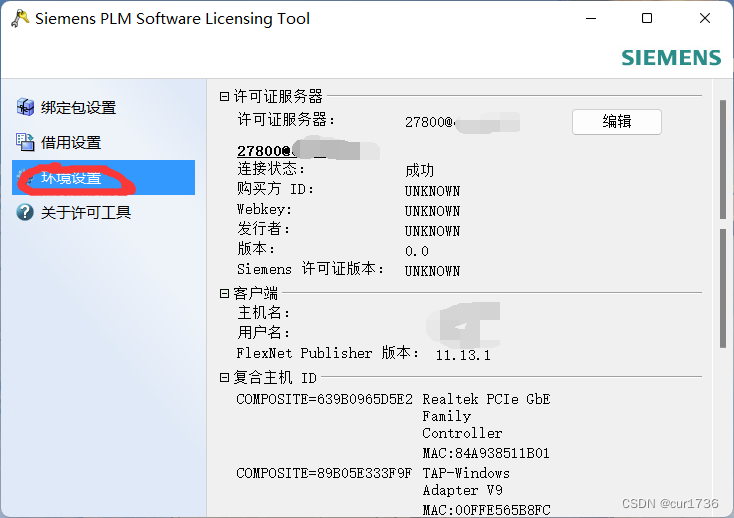Image resolution: width=734 pixels, height=518 pixels.
Task: Open 借用设置 sidebar item
Action: click(x=71, y=143)
